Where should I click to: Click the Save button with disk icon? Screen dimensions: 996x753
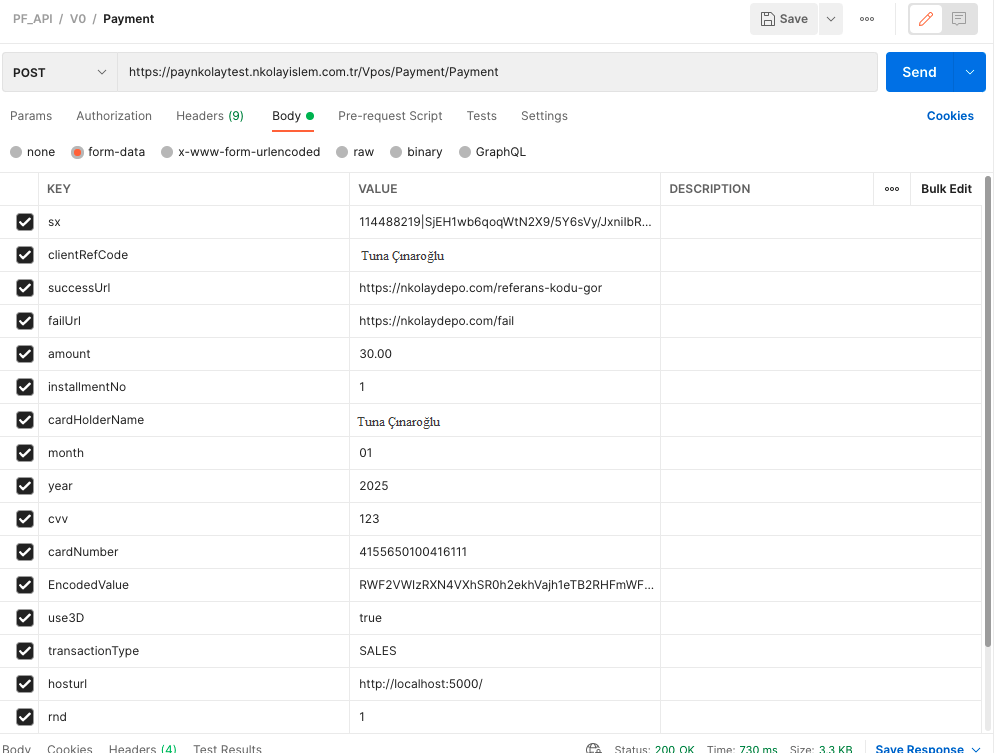[784, 19]
